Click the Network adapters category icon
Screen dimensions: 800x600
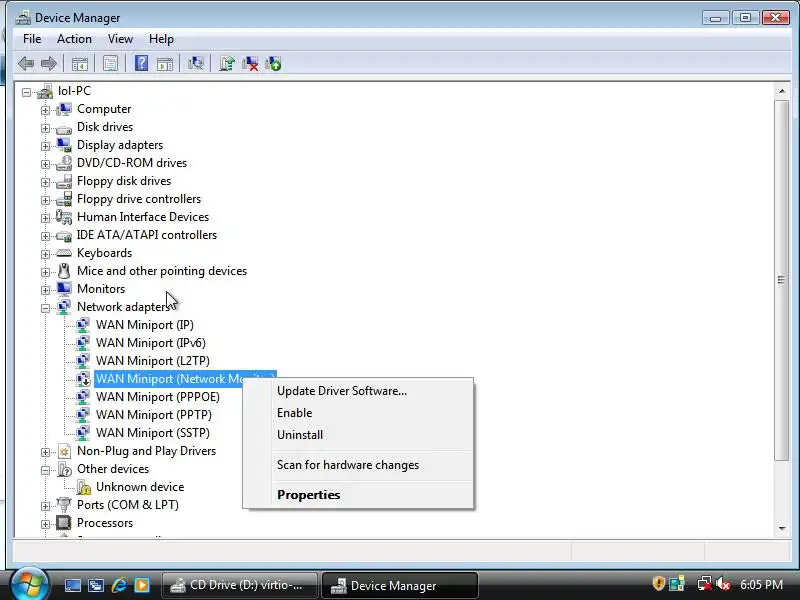click(x=64, y=307)
